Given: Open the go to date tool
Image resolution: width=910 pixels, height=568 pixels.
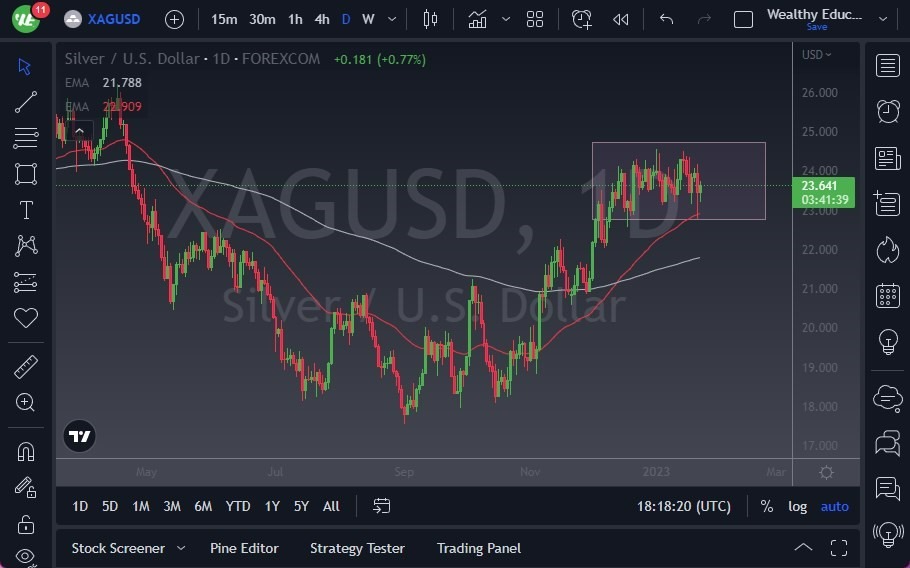Looking at the screenshot, I should pyautogui.click(x=381, y=506).
